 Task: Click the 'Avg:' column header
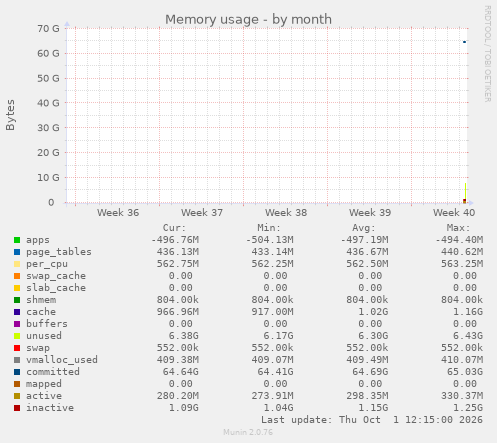(x=364, y=228)
